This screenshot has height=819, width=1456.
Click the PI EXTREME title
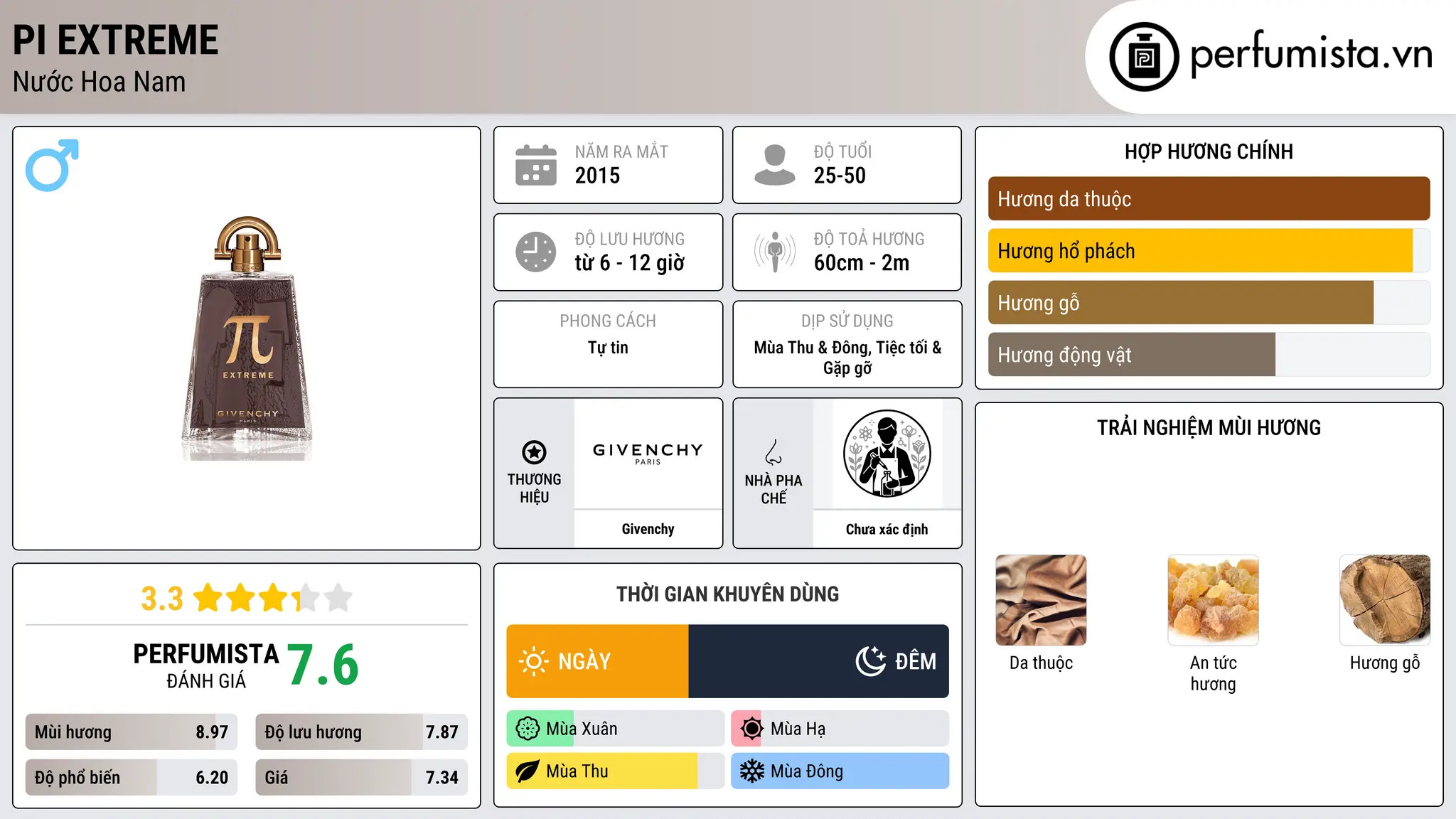tap(115, 40)
